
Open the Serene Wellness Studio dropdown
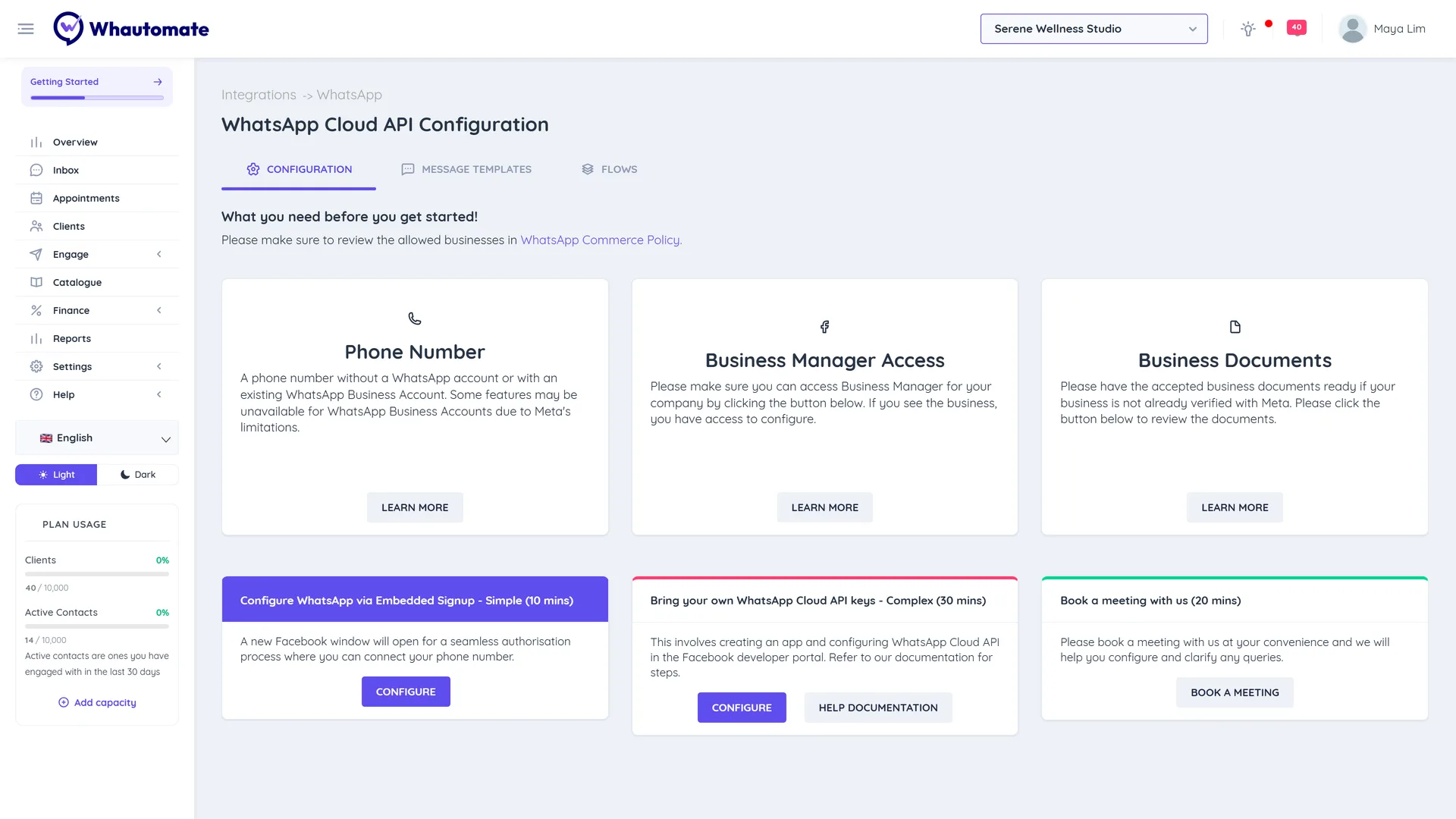point(1094,29)
